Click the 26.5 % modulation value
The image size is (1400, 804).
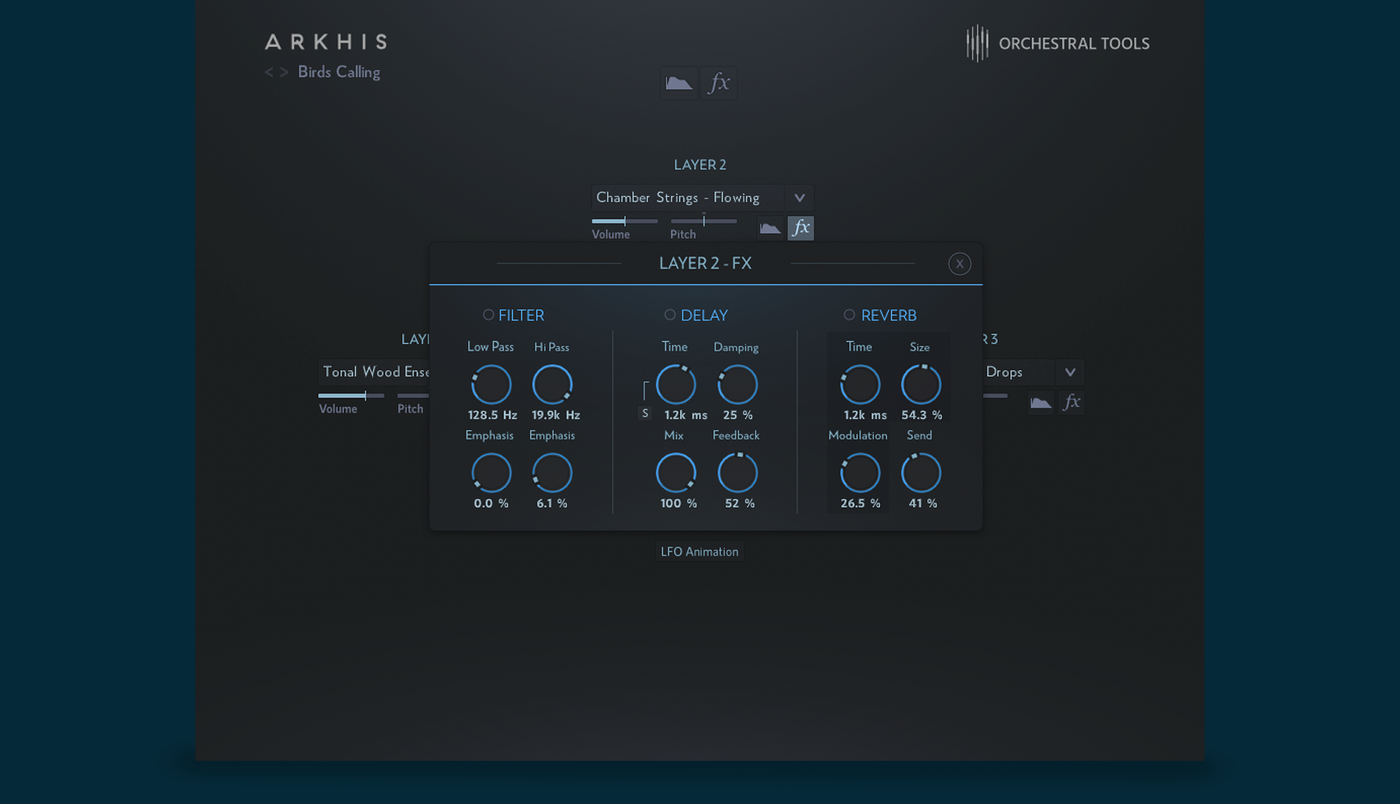pos(860,503)
